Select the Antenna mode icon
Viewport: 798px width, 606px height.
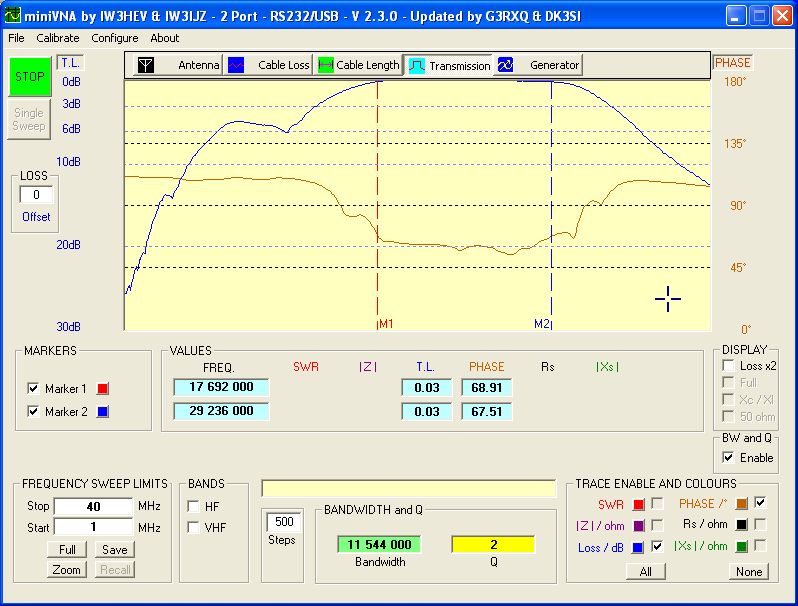coord(146,65)
